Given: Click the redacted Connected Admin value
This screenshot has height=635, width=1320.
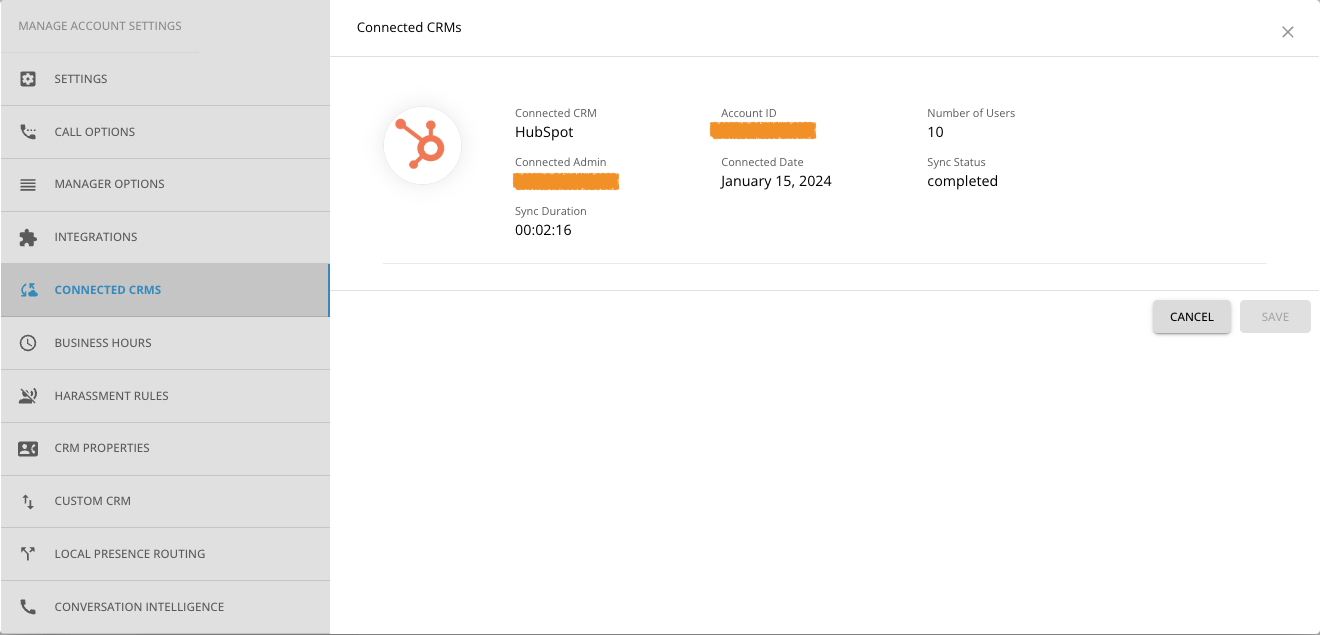Looking at the screenshot, I should coord(566,181).
